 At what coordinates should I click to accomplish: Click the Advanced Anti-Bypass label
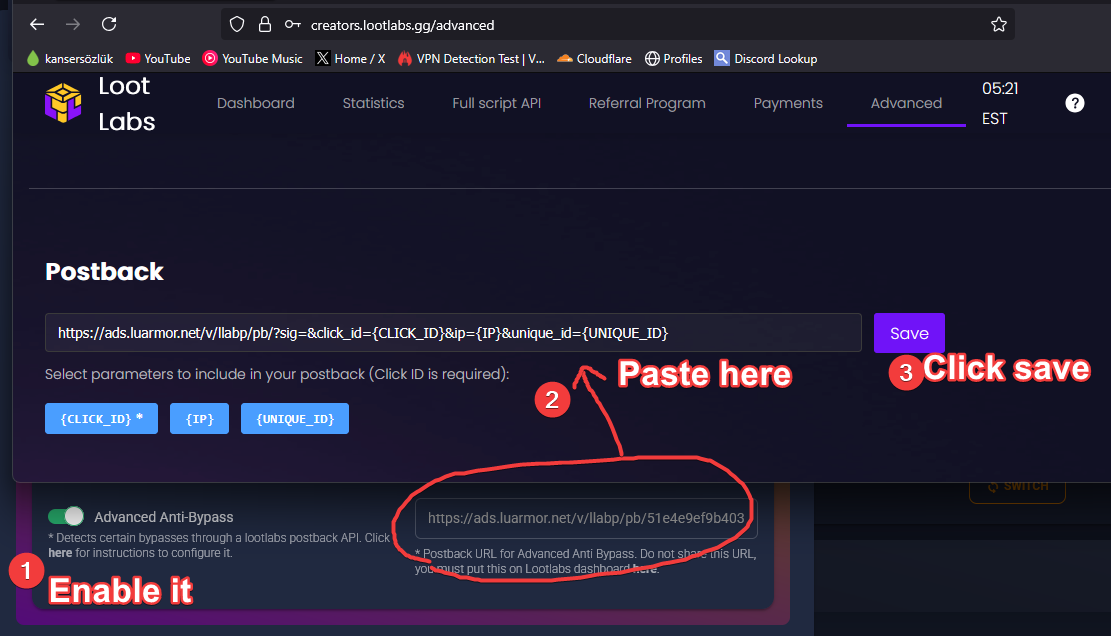(164, 517)
